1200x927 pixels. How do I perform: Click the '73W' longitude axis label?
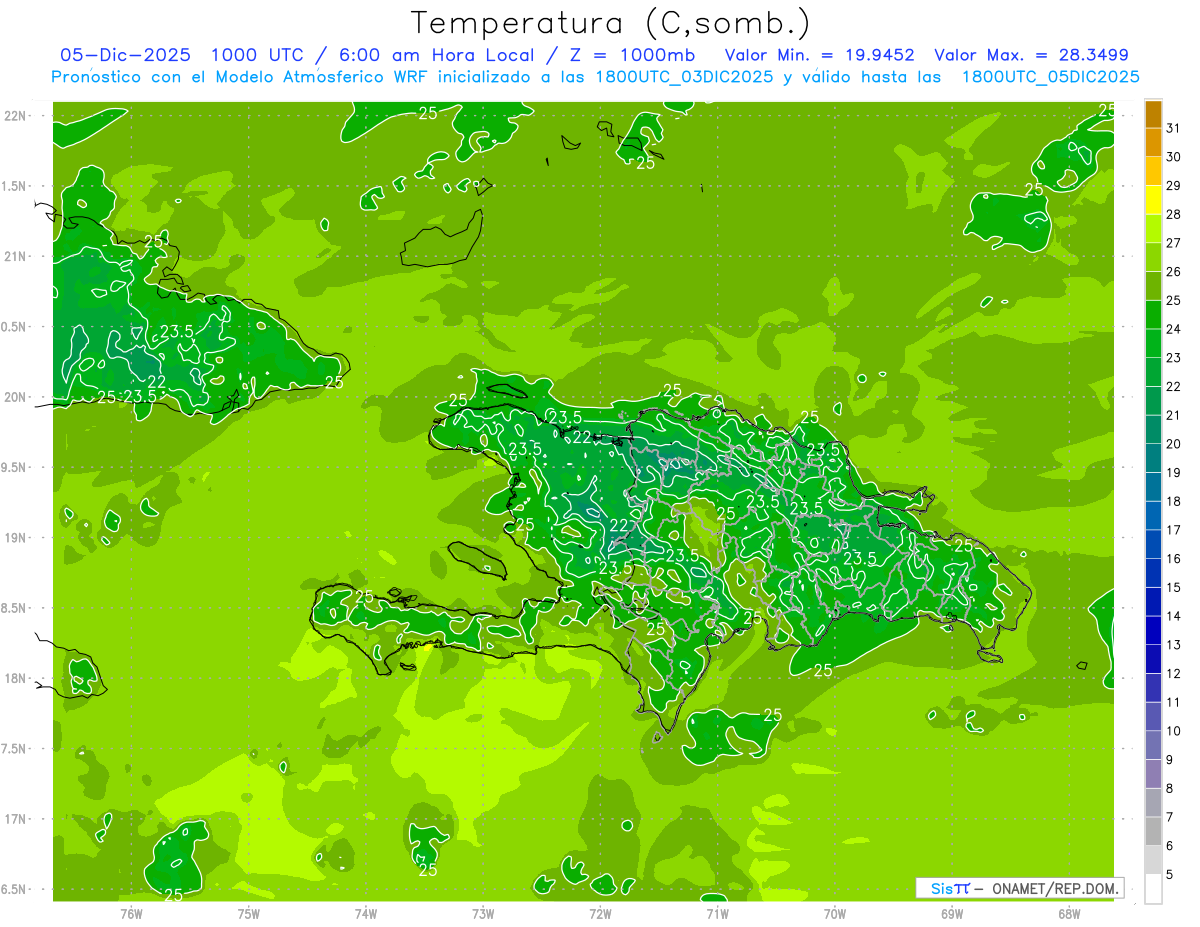[x=483, y=914]
